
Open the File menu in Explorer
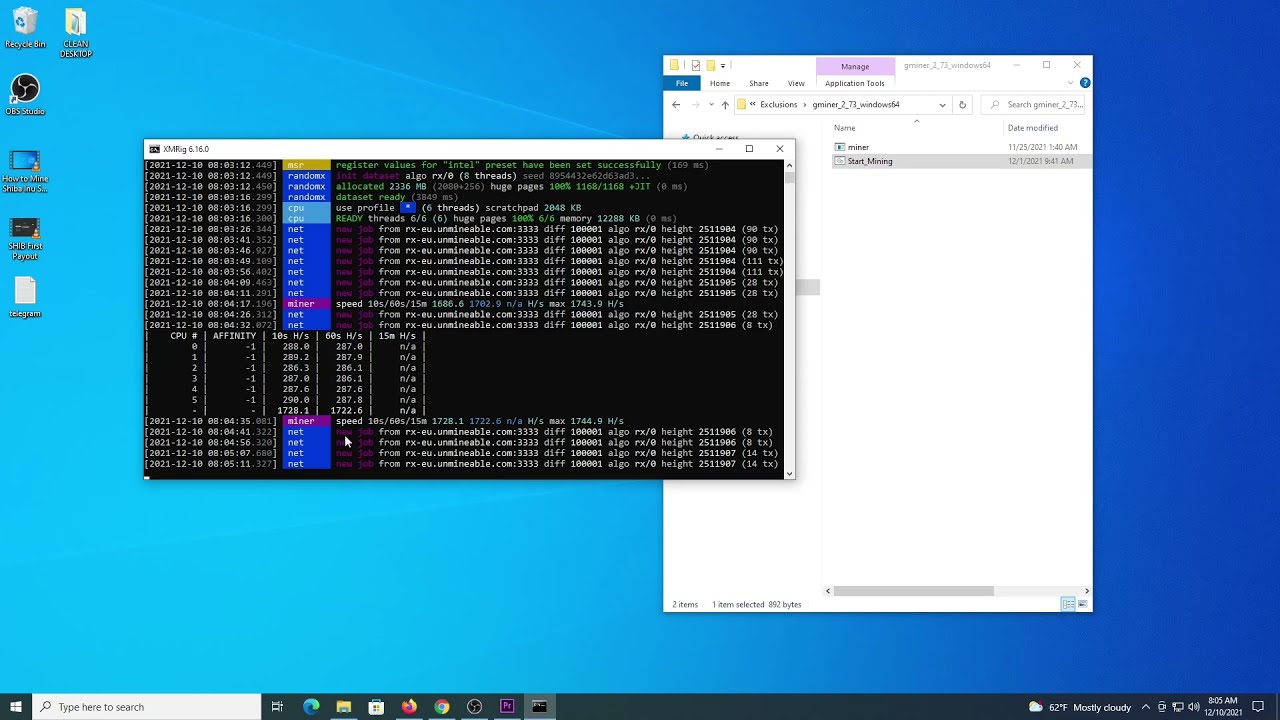point(682,83)
